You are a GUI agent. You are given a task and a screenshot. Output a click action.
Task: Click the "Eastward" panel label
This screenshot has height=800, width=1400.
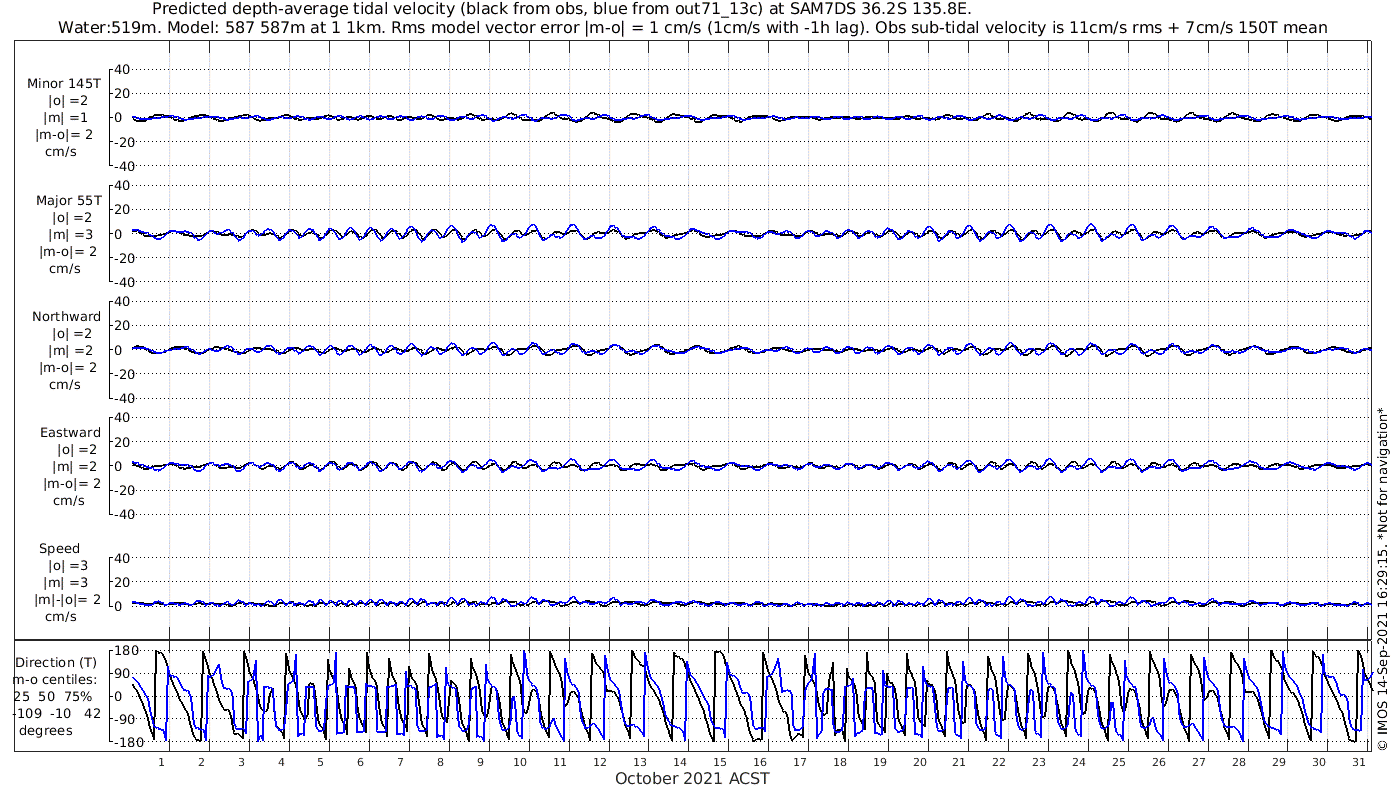[x=70, y=433]
